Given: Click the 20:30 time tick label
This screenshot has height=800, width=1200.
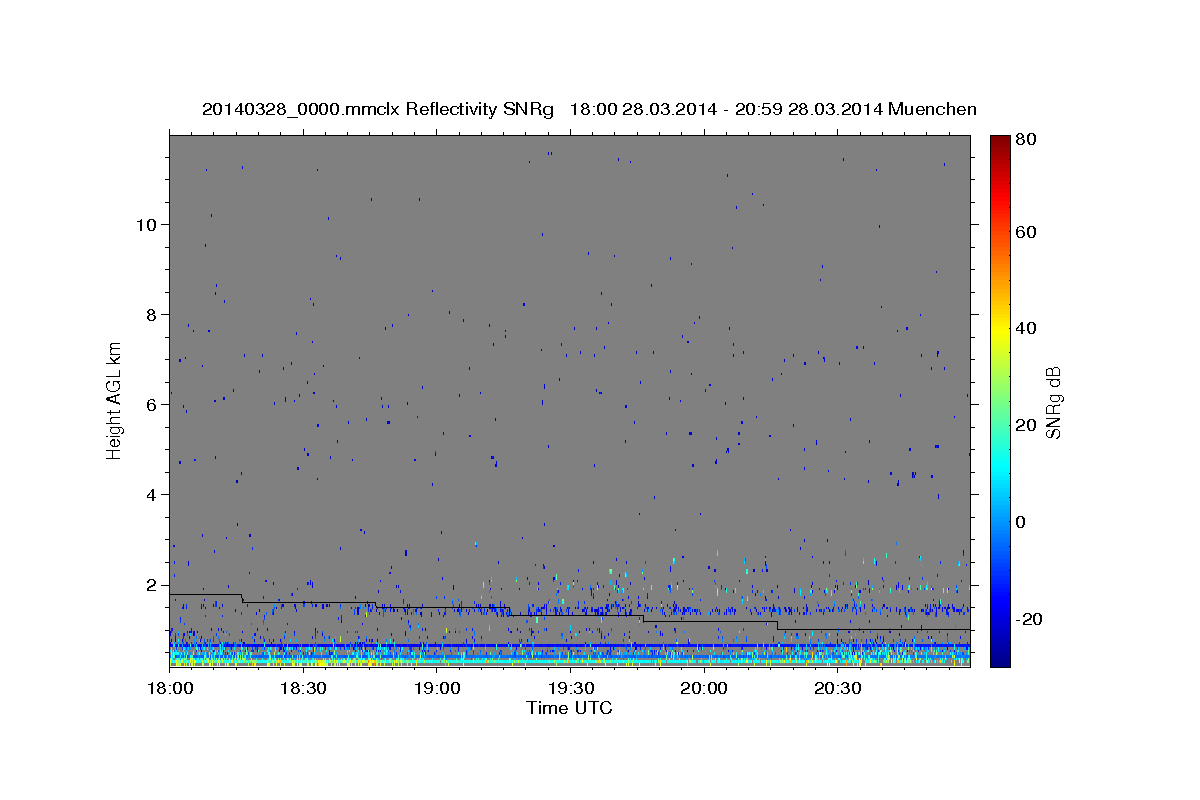Looking at the screenshot, I should 837,690.
